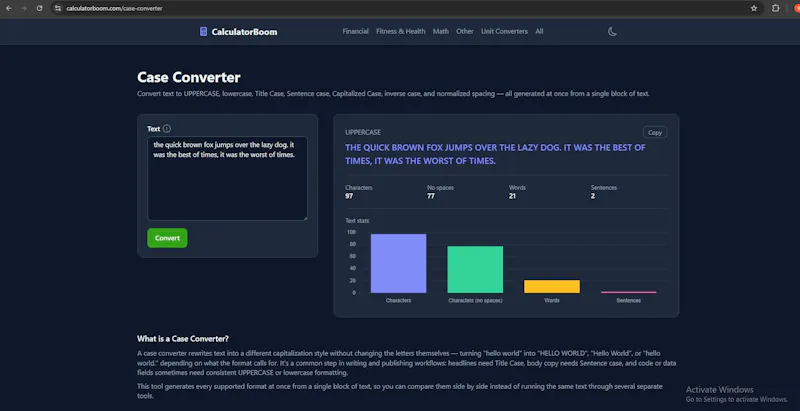
Task: Click the Text field label
Action: (154, 129)
